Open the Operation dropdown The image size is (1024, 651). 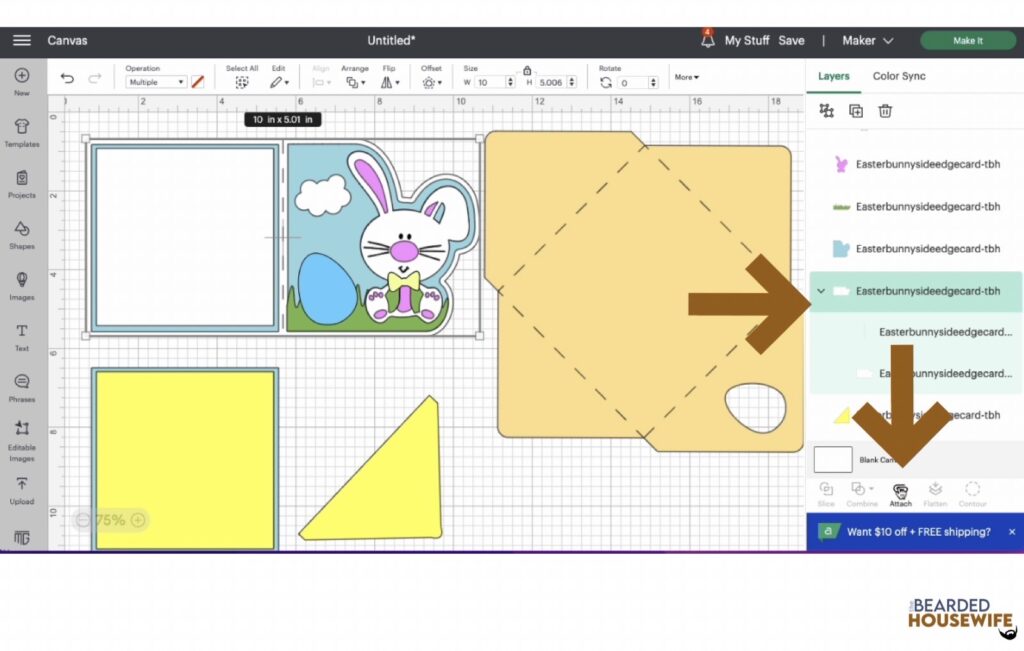coord(156,82)
